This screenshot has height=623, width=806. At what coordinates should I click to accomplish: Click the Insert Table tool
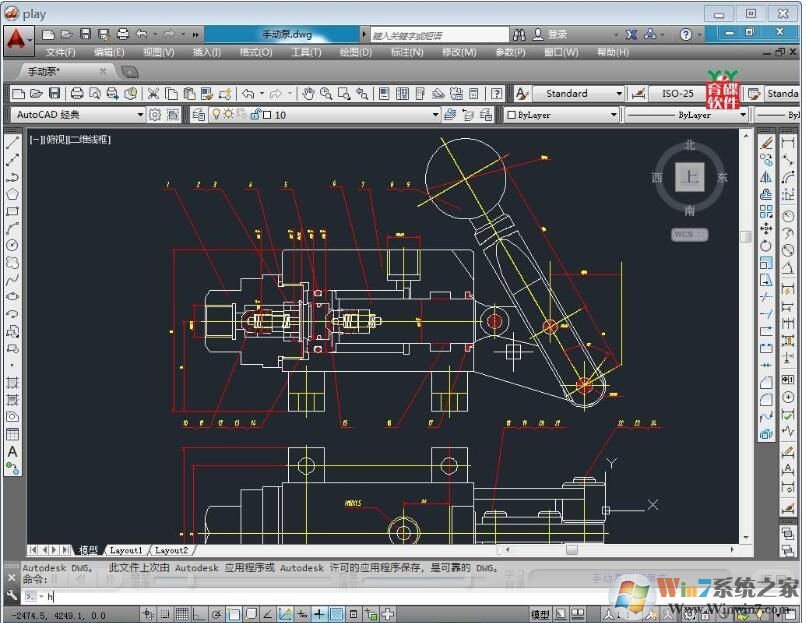[x=12, y=436]
